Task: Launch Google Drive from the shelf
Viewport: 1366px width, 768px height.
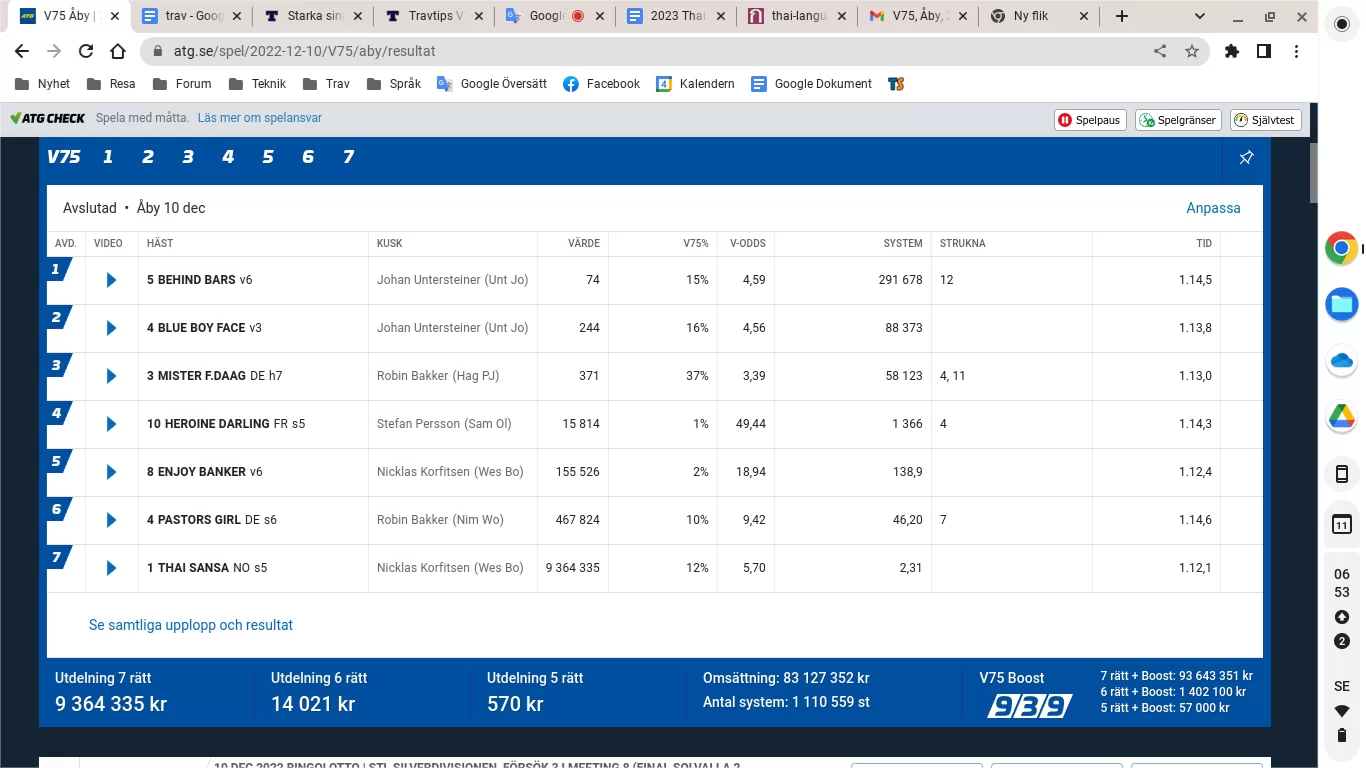Action: click(x=1341, y=417)
